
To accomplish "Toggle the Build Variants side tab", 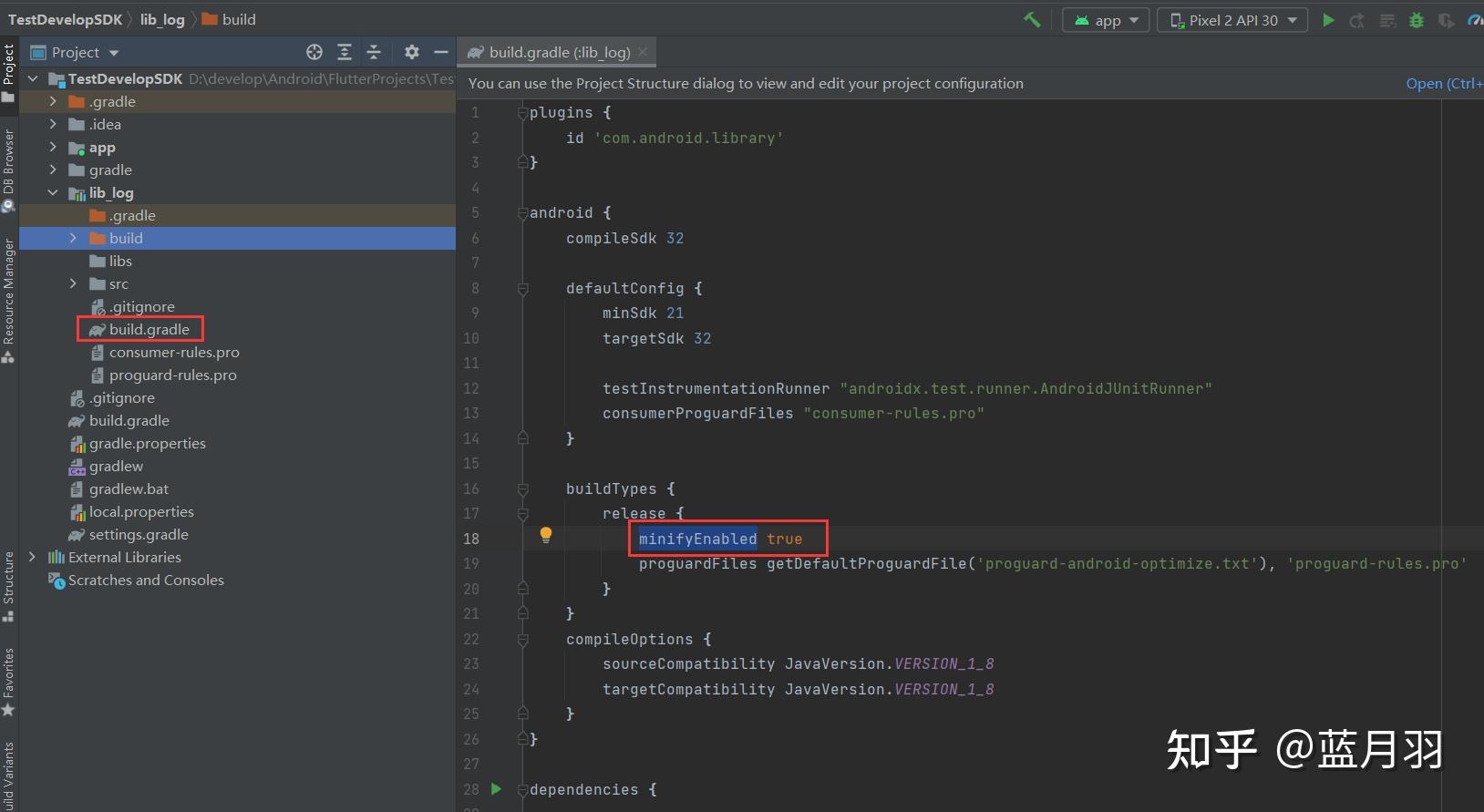I will pyautogui.click(x=8, y=776).
